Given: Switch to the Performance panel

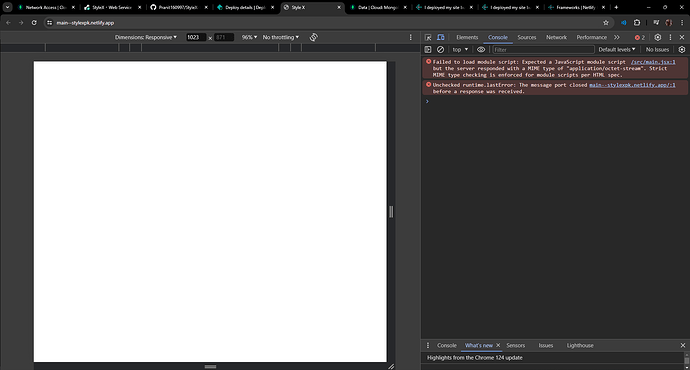Looking at the screenshot, I should 591,37.
